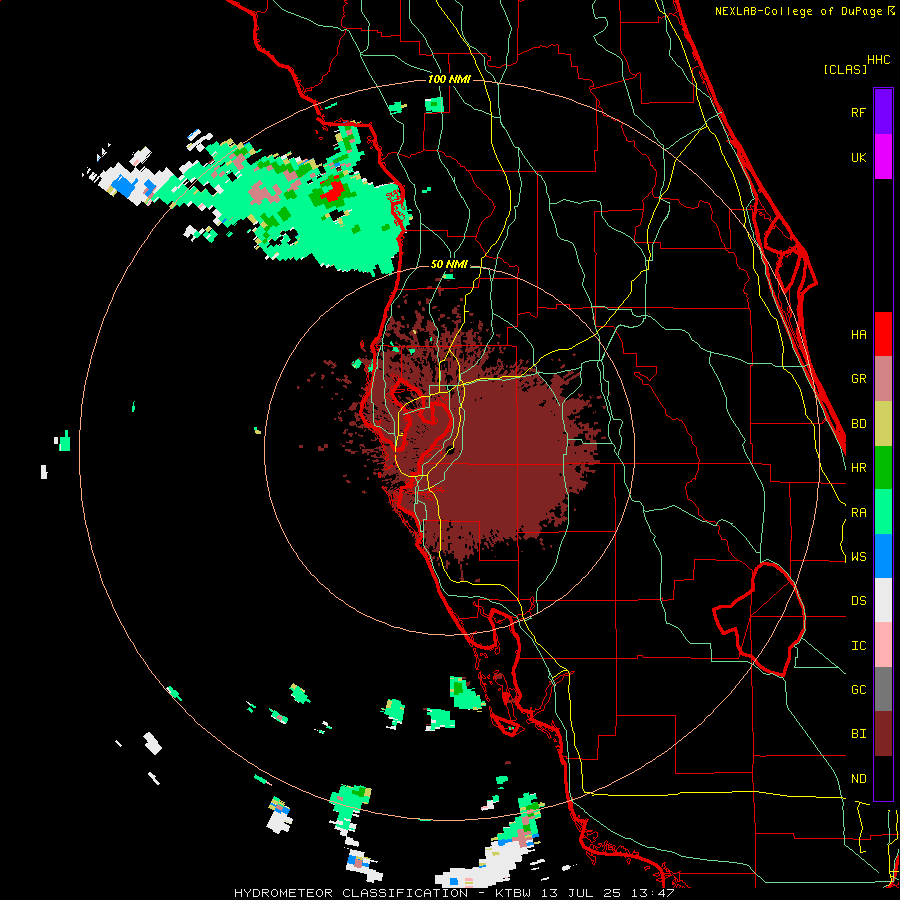This screenshot has width=900, height=900.
Task: Click the 13:47 timestamp
Action: coord(650,893)
